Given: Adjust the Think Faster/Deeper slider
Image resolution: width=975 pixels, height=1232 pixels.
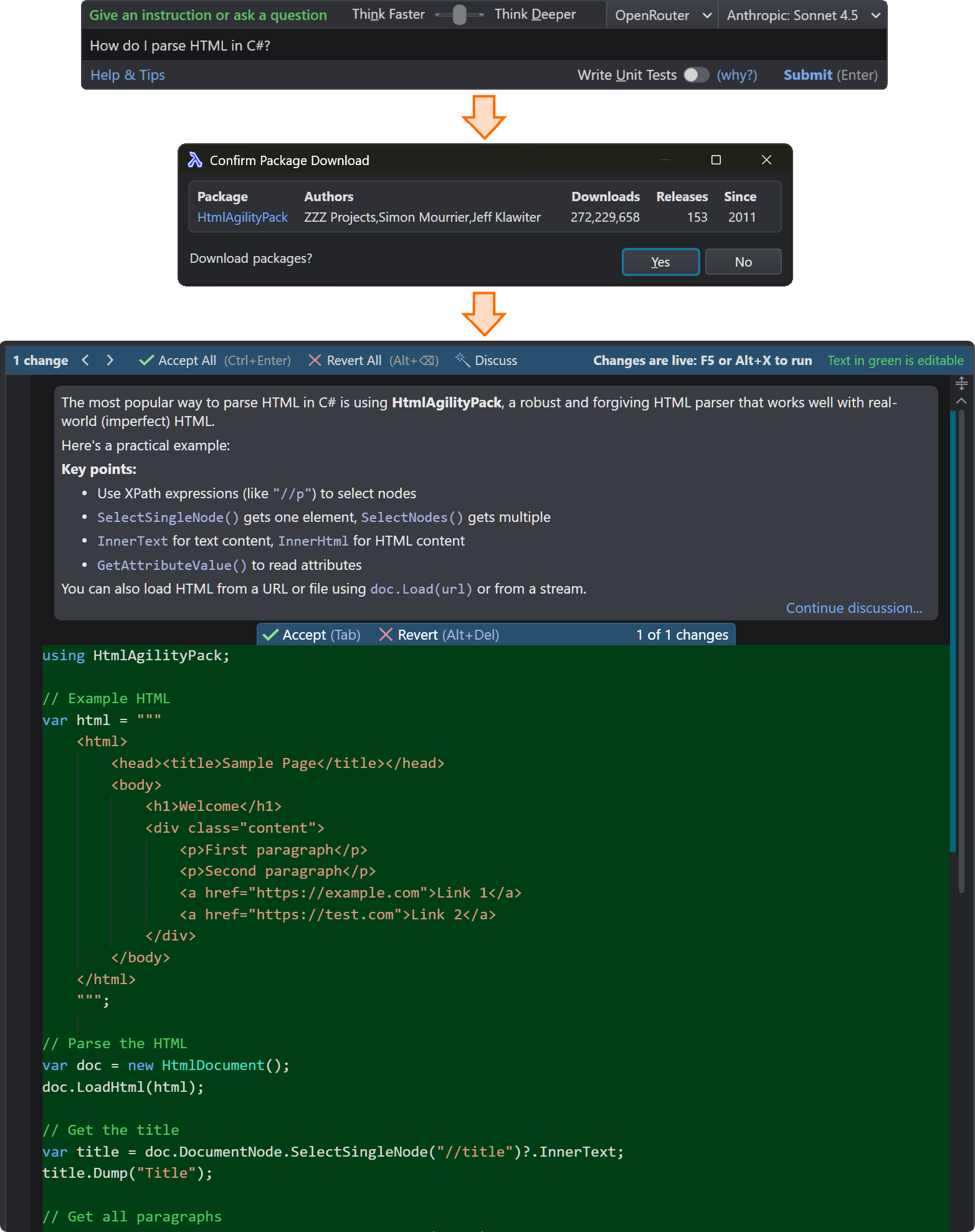Looking at the screenshot, I should pyautogui.click(x=460, y=15).
